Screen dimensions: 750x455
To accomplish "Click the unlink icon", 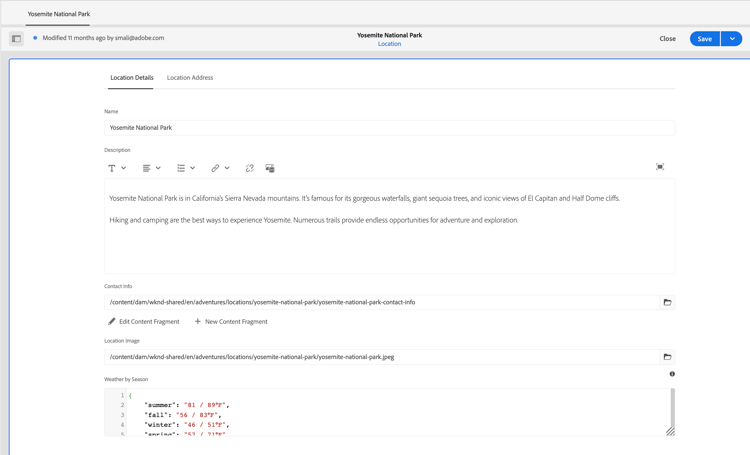I will point(250,168).
